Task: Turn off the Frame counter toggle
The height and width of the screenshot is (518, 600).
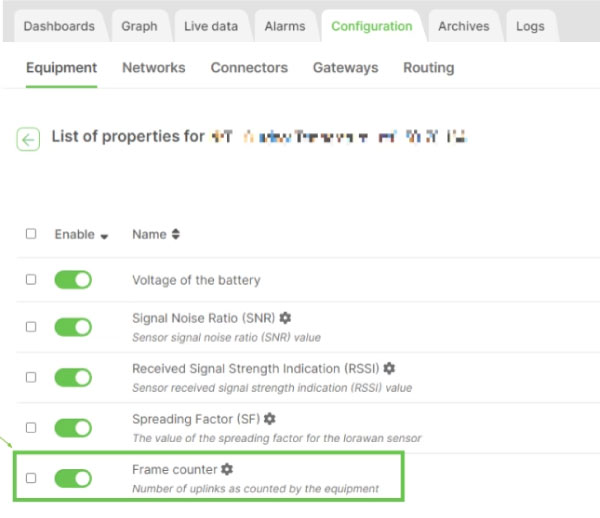Action: (73, 478)
